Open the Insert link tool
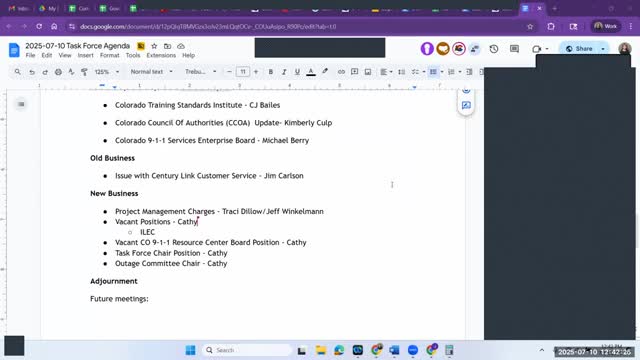Viewport: 640px width, 360px height. pos(341,72)
